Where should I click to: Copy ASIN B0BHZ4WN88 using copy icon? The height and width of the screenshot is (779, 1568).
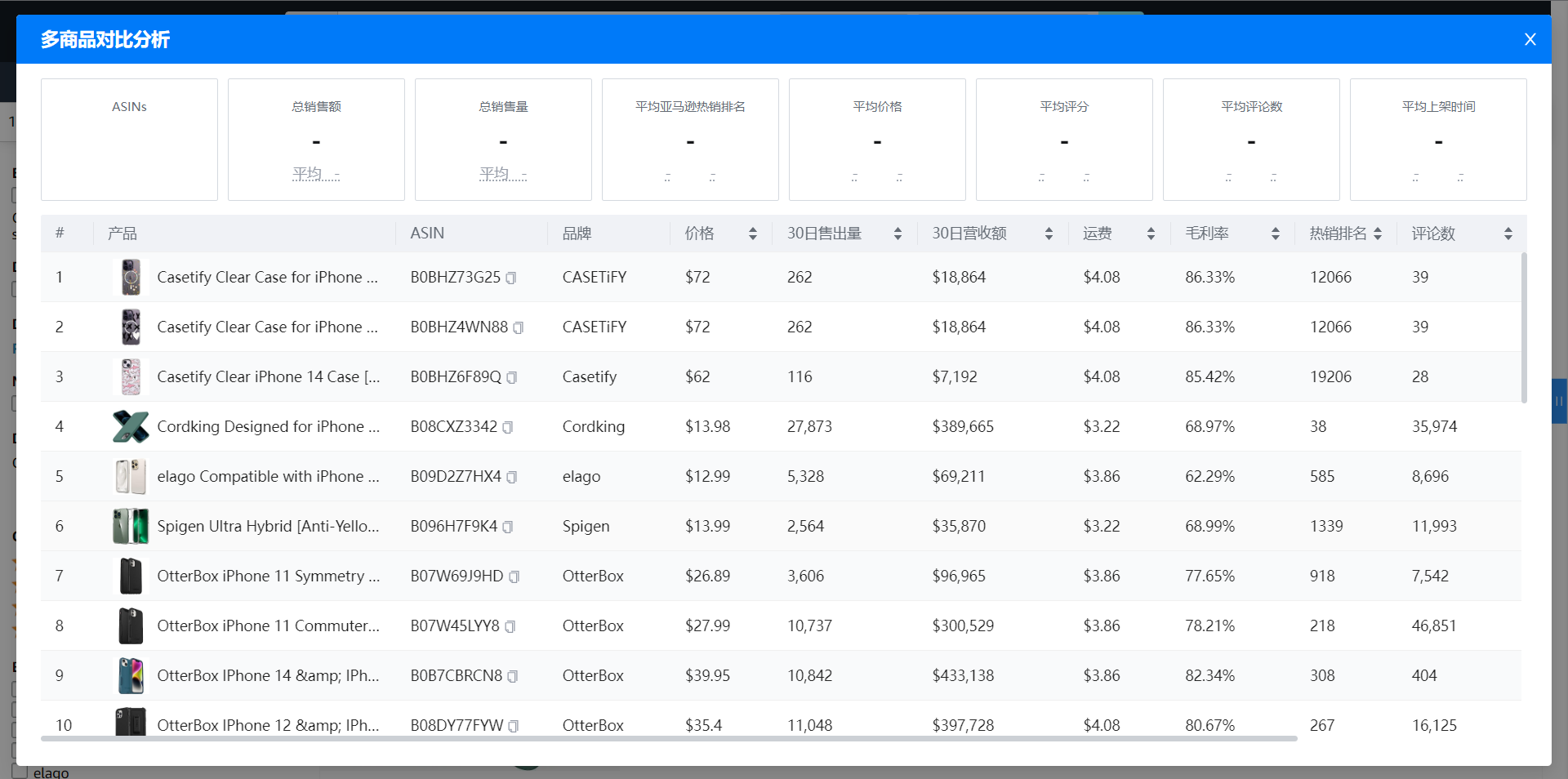[x=519, y=328]
